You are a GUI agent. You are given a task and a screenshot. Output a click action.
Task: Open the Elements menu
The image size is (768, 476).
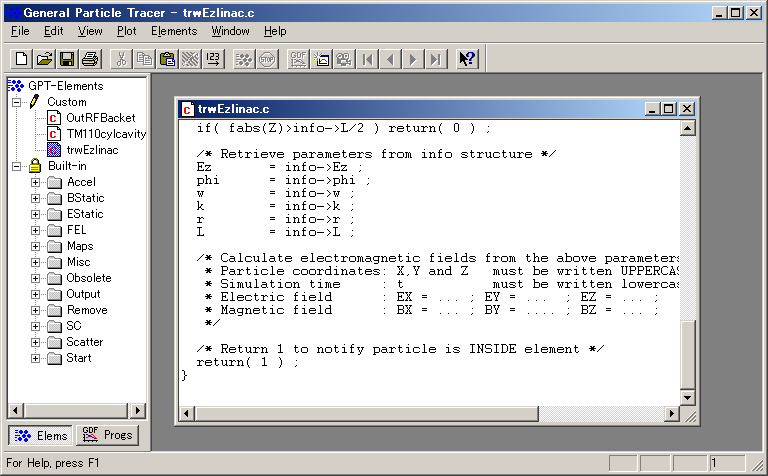pos(174,31)
